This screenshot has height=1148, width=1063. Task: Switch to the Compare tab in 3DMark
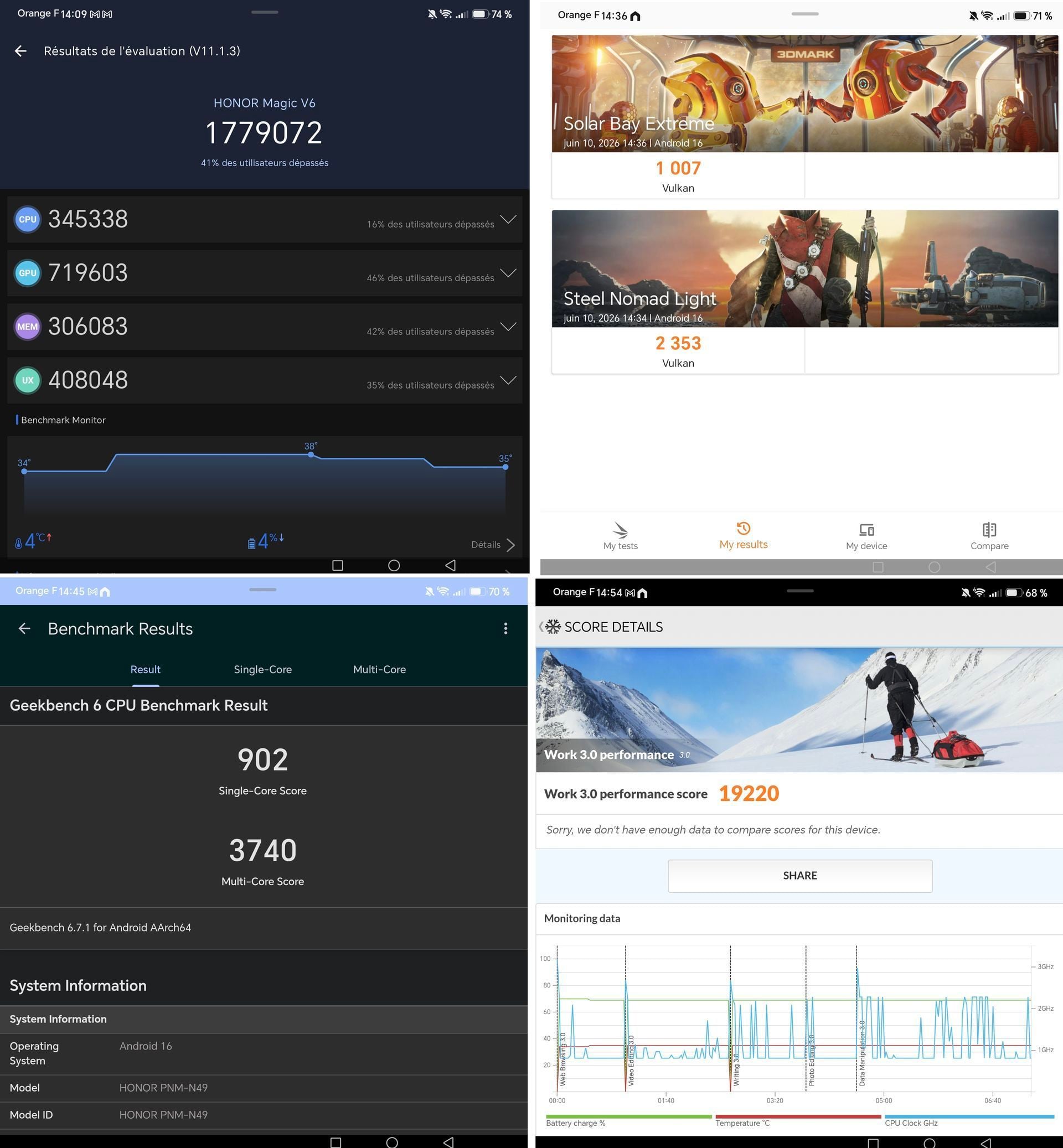click(989, 536)
